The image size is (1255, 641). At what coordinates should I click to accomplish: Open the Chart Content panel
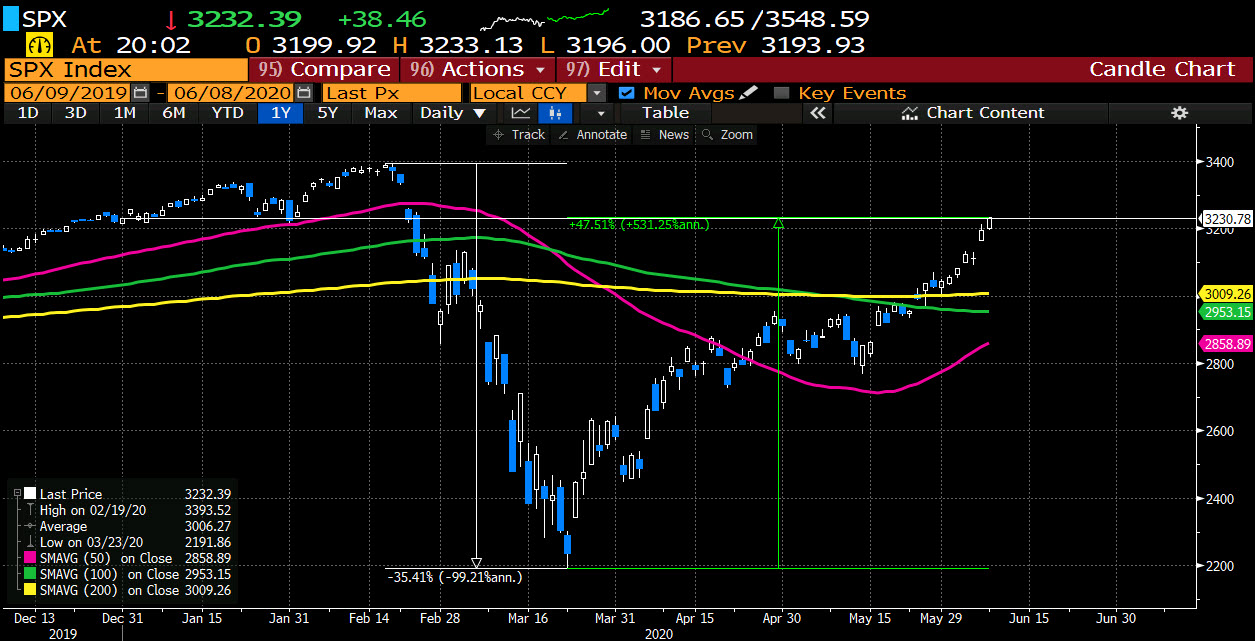(x=973, y=113)
